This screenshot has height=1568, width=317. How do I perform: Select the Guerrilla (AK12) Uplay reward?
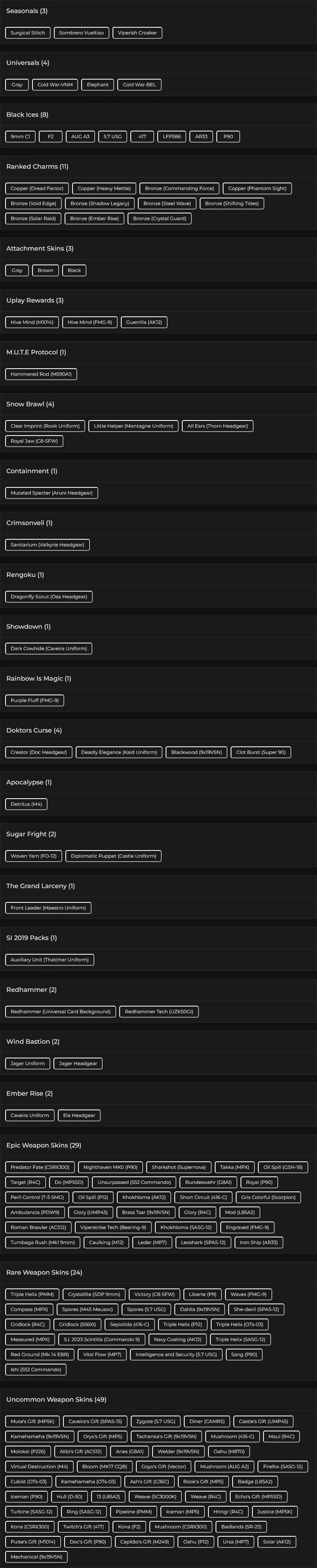pos(144,322)
